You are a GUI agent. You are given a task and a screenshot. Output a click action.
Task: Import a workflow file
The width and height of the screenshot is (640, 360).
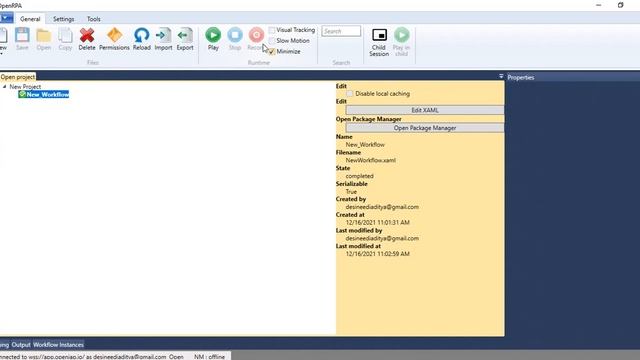tap(163, 39)
